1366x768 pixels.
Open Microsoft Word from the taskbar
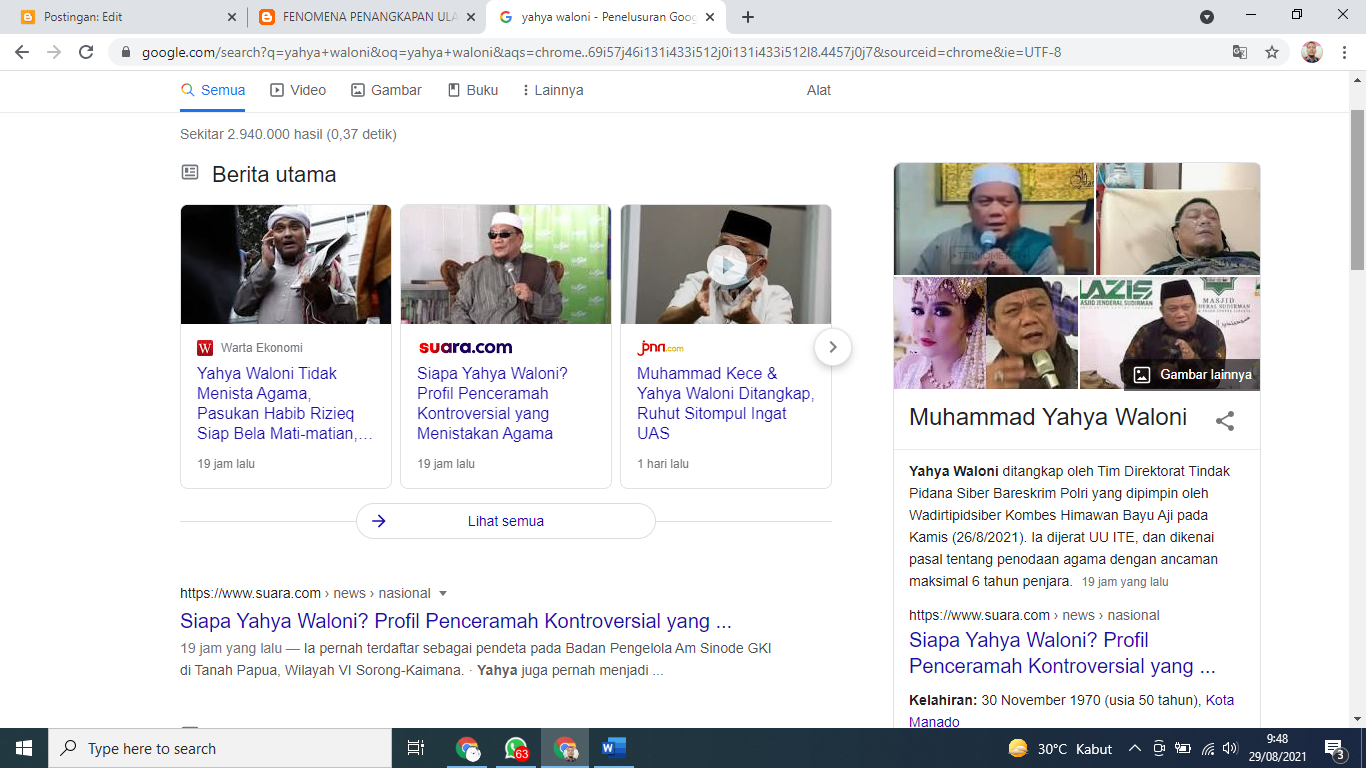tap(614, 748)
